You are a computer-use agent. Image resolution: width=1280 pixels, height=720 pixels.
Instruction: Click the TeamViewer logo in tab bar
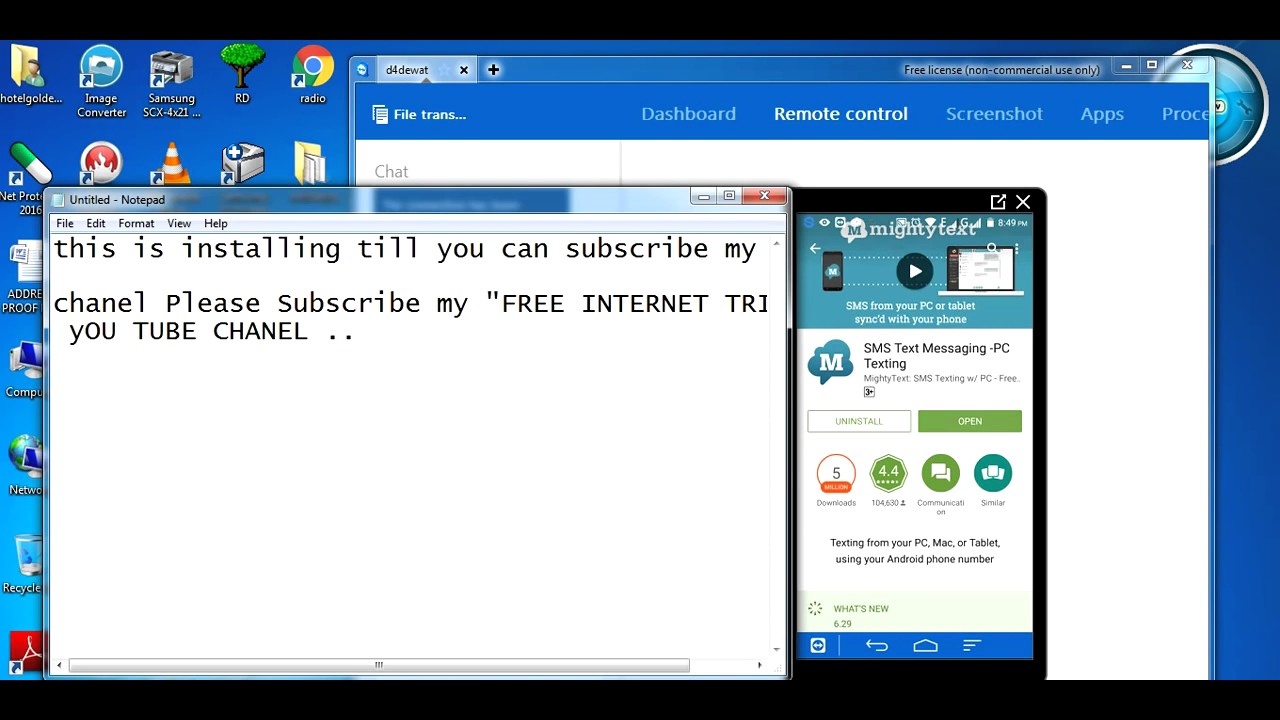tap(362, 70)
